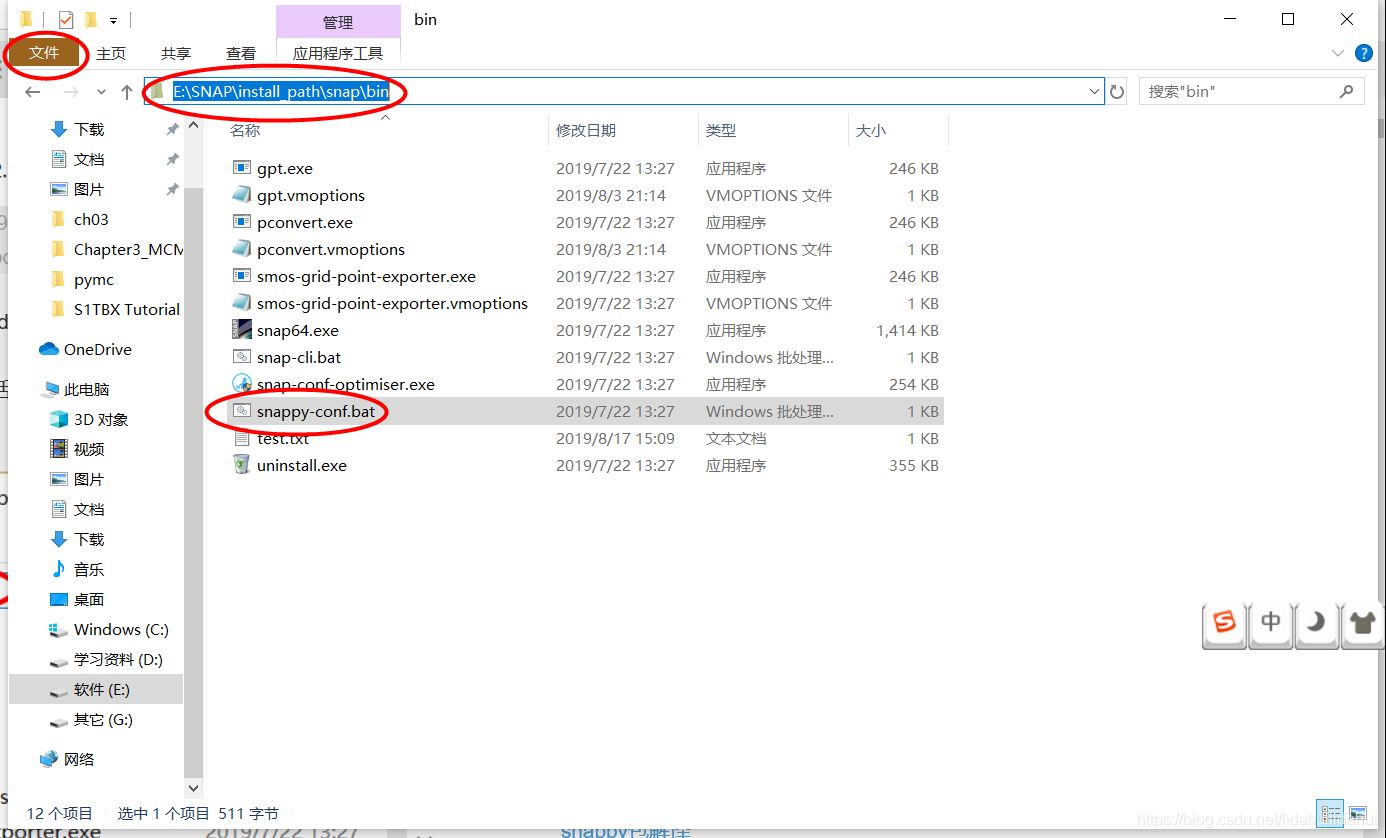Open the 文件 file menu

[x=44, y=53]
